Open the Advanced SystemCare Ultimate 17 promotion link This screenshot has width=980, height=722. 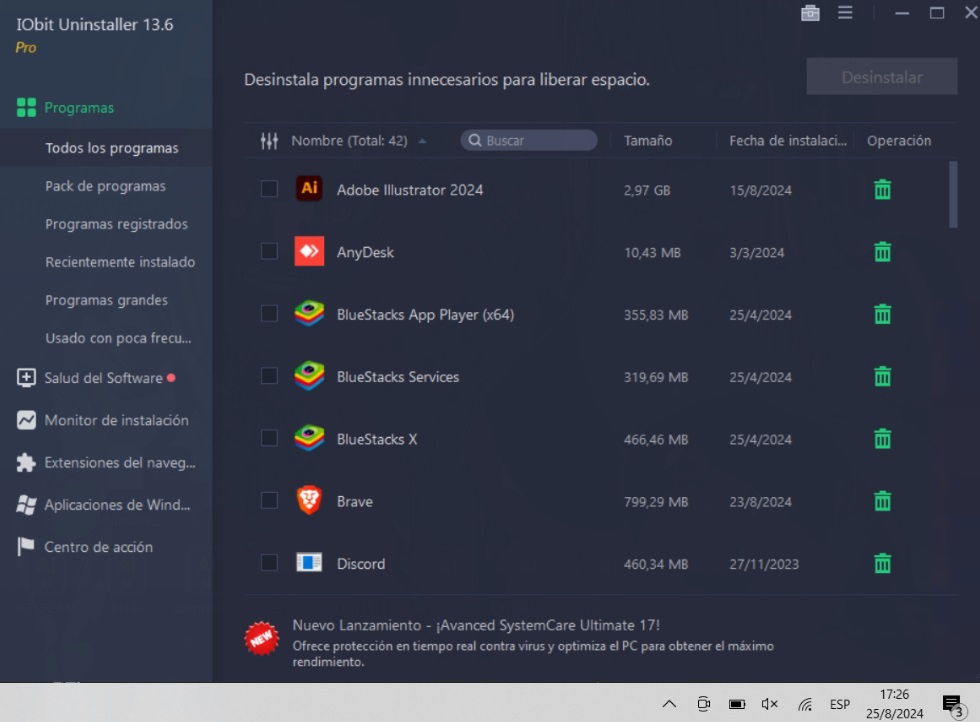tap(475, 625)
